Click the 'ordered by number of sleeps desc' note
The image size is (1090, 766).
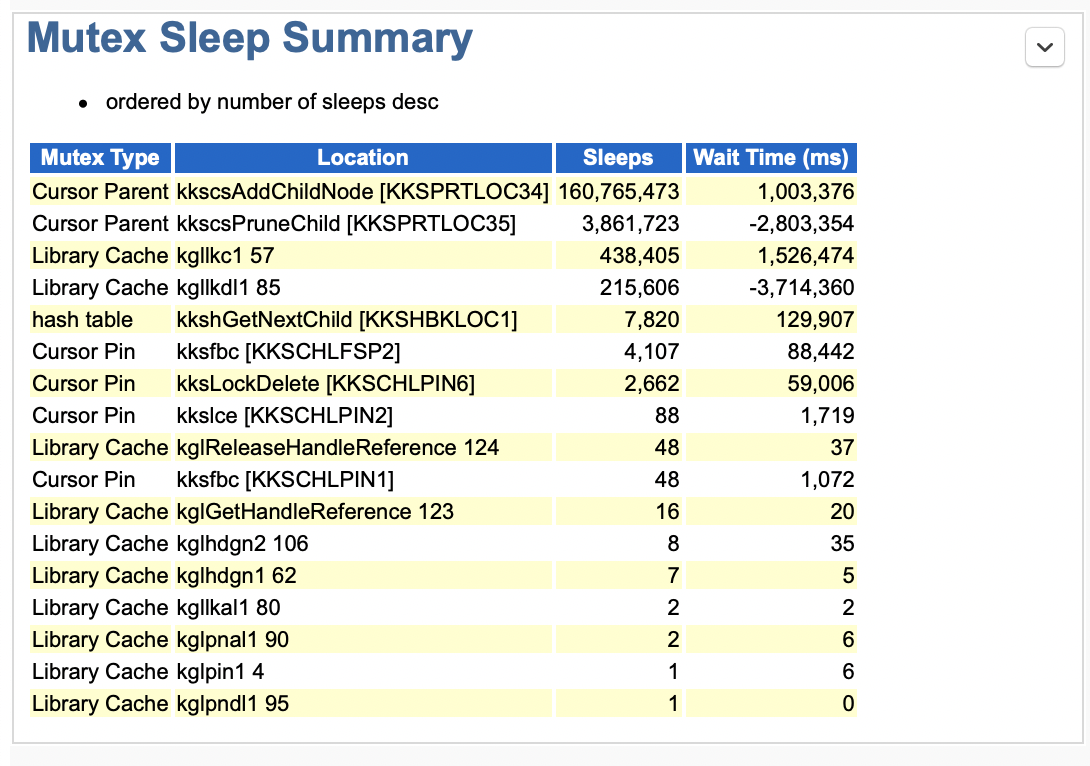pyautogui.click(x=272, y=102)
